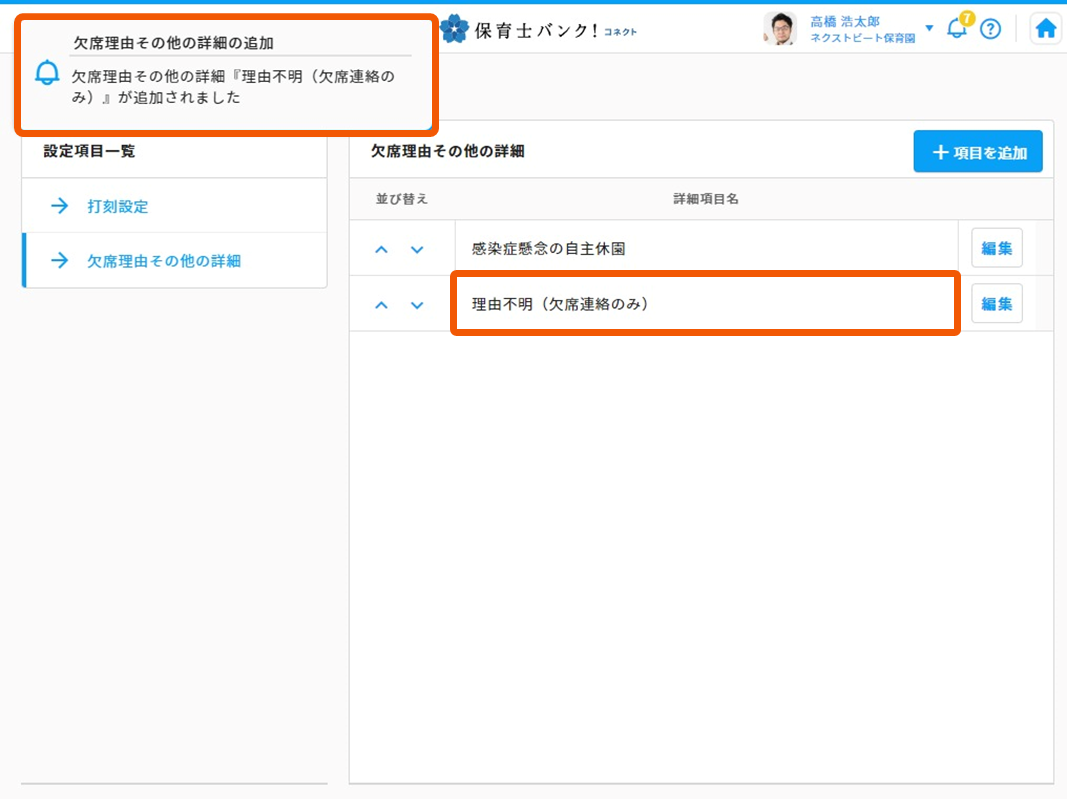Click the 項目を追加 button
The height and width of the screenshot is (800, 1067).
point(977,152)
